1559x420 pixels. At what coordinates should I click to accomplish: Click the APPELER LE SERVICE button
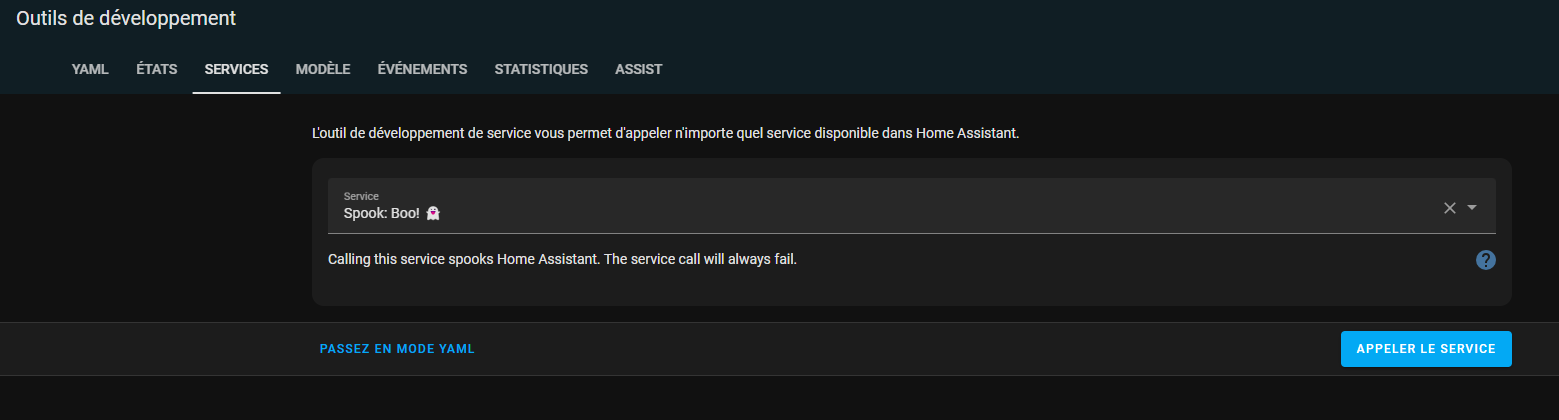[1426, 349]
